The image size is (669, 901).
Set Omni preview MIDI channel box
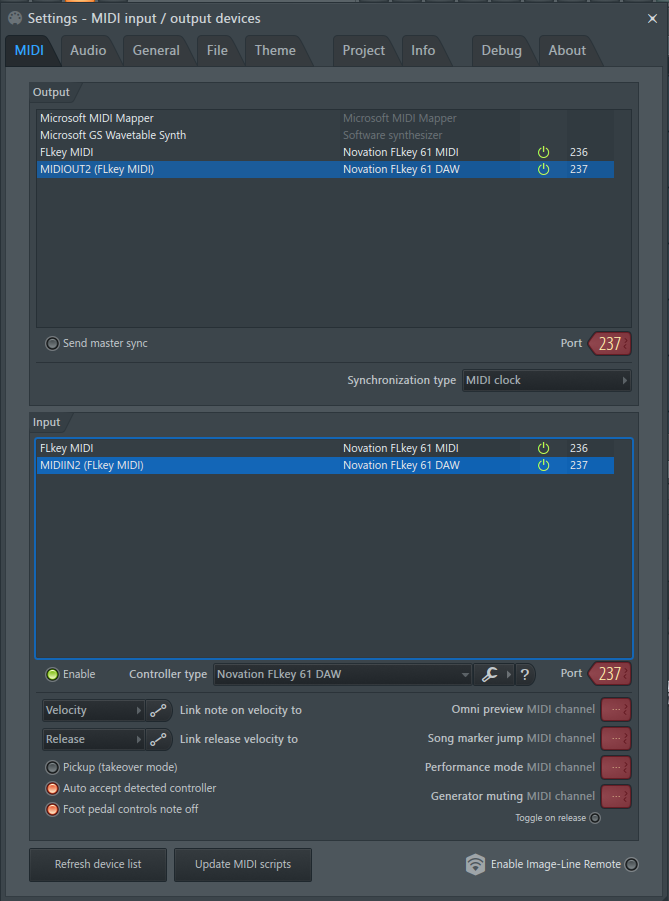[616, 710]
